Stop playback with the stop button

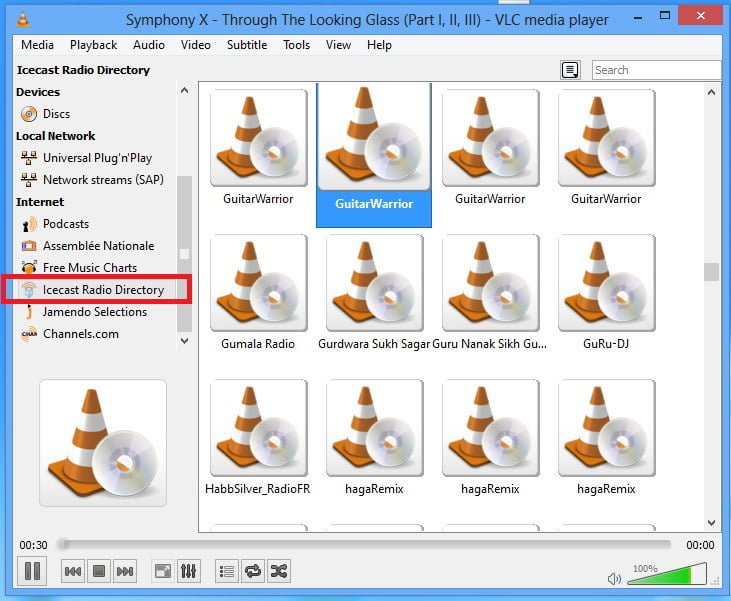tap(99, 571)
